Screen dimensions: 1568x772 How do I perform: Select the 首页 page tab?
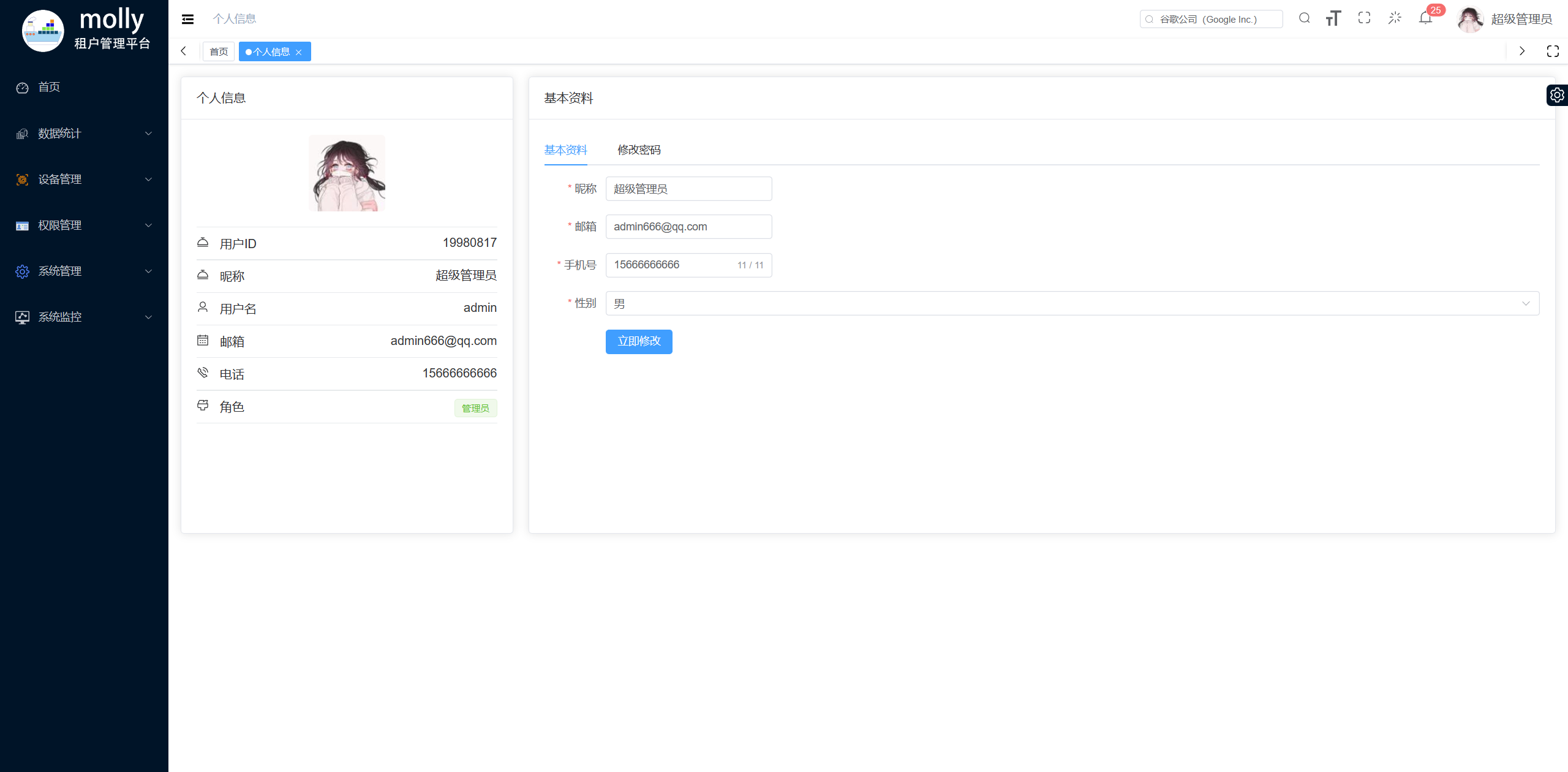click(219, 51)
